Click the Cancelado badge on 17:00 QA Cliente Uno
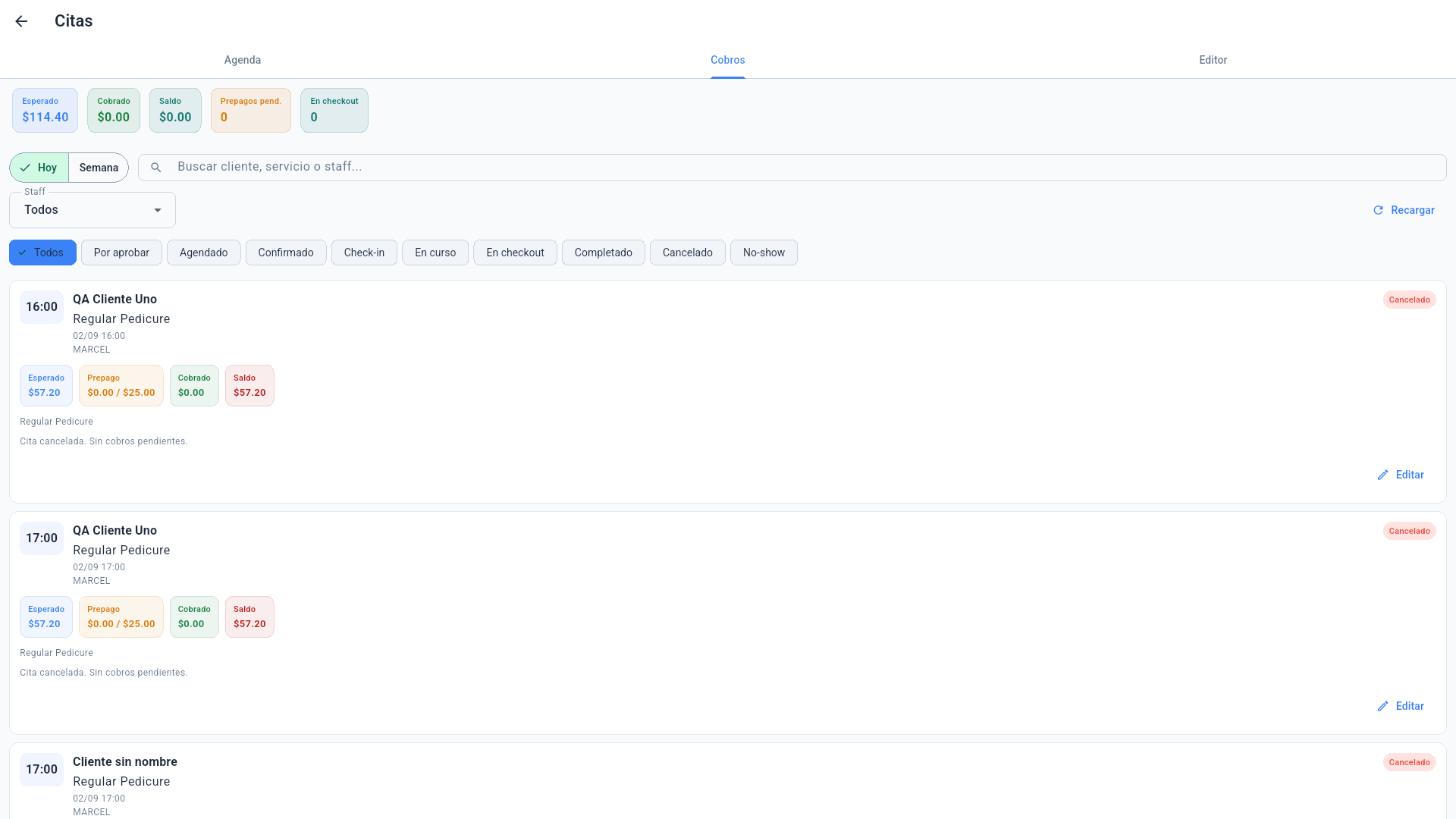 tap(1409, 531)
